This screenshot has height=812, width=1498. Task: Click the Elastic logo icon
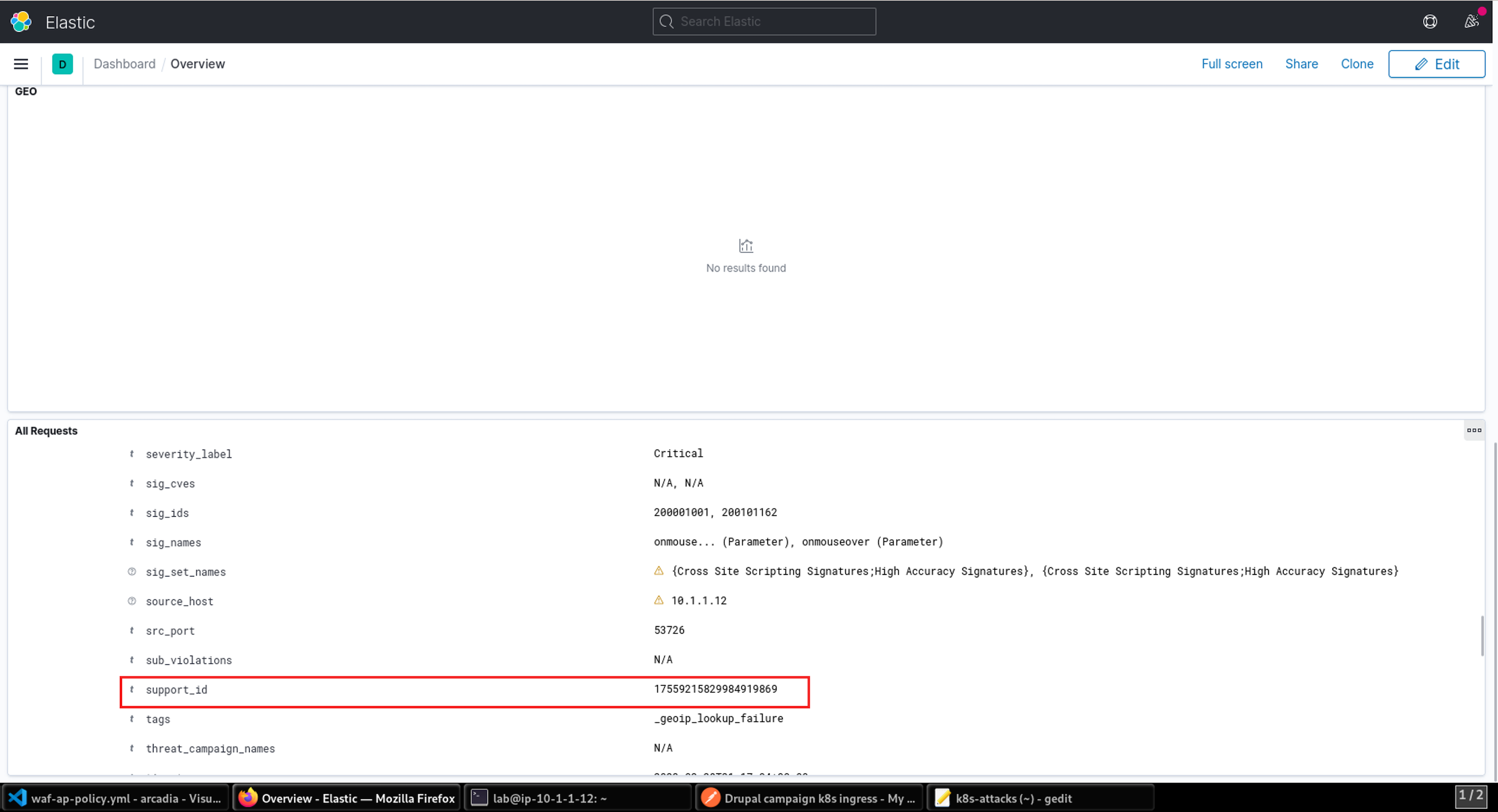point(21,21)
